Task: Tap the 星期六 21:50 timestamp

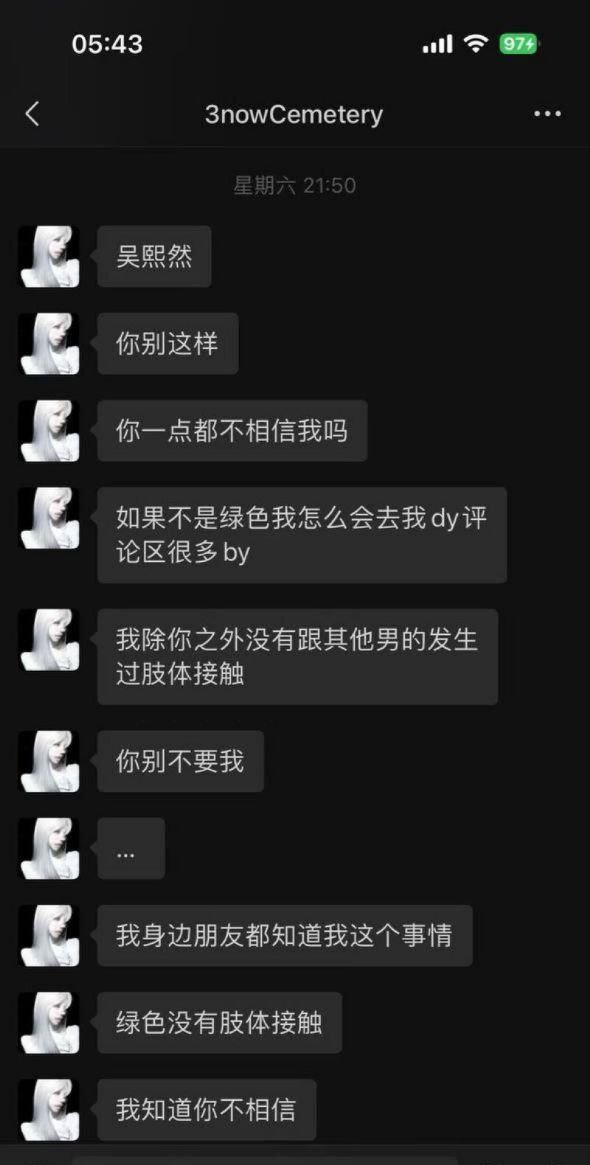Action: [295, 186]
